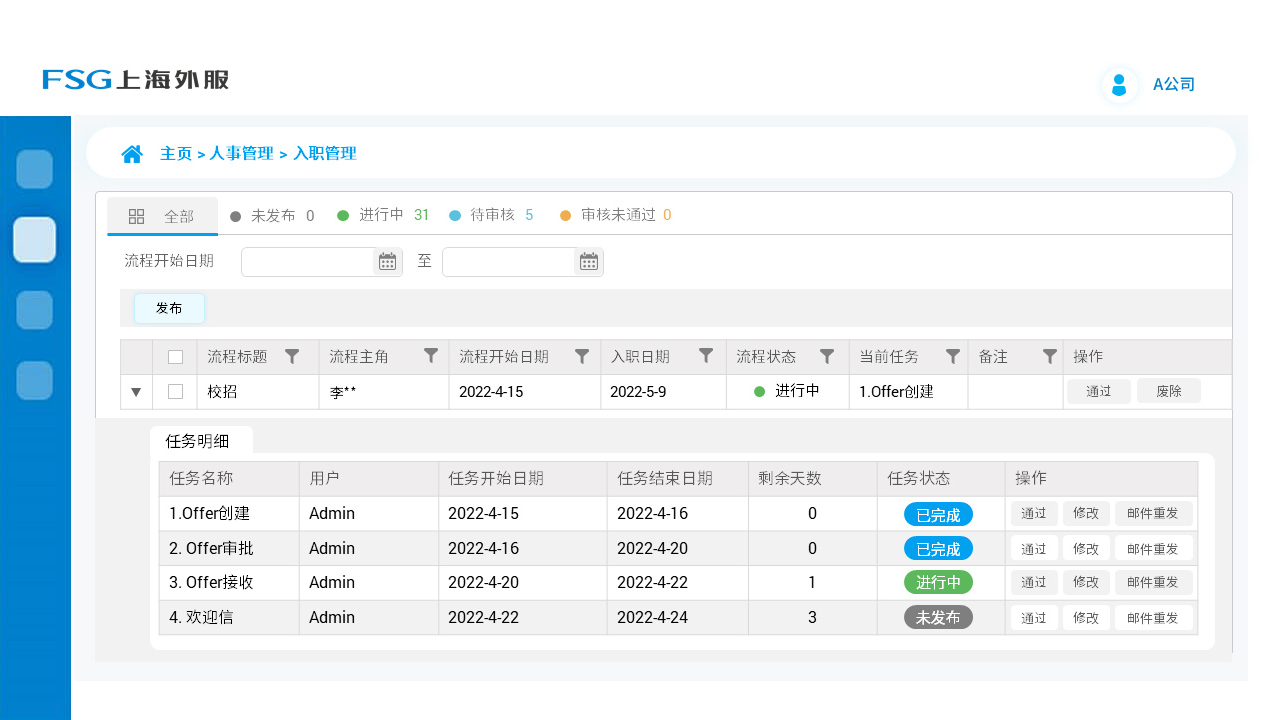
Task: Open the 当前任务 column filter
Action: [952, 356]
